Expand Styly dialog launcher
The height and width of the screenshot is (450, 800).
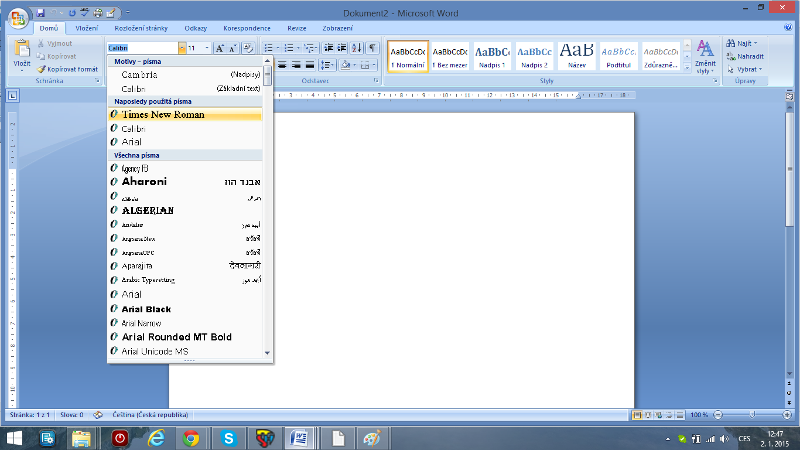(x=715, y=81)
